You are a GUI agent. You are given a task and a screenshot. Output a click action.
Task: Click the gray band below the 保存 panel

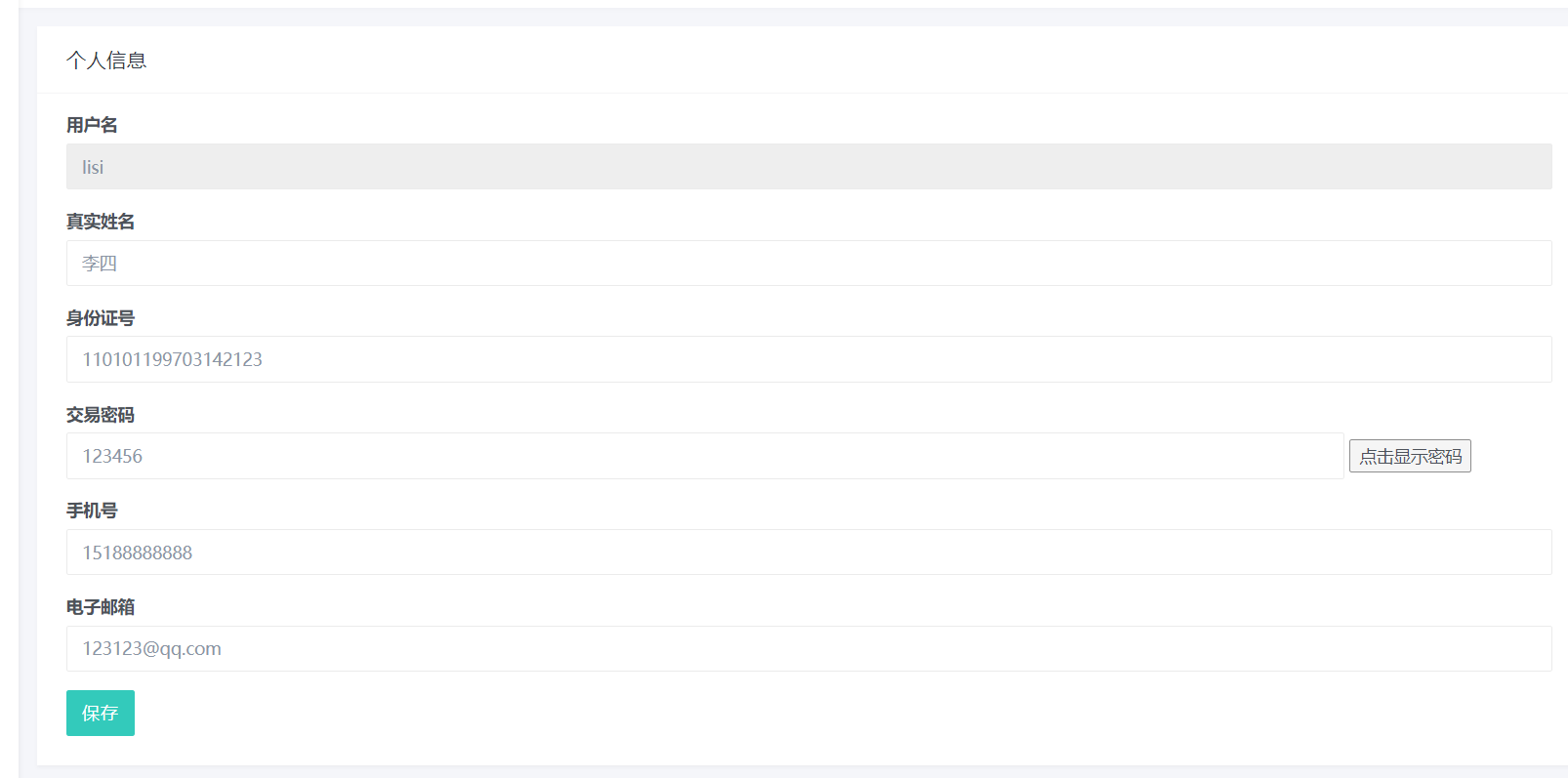click(781, 772)
